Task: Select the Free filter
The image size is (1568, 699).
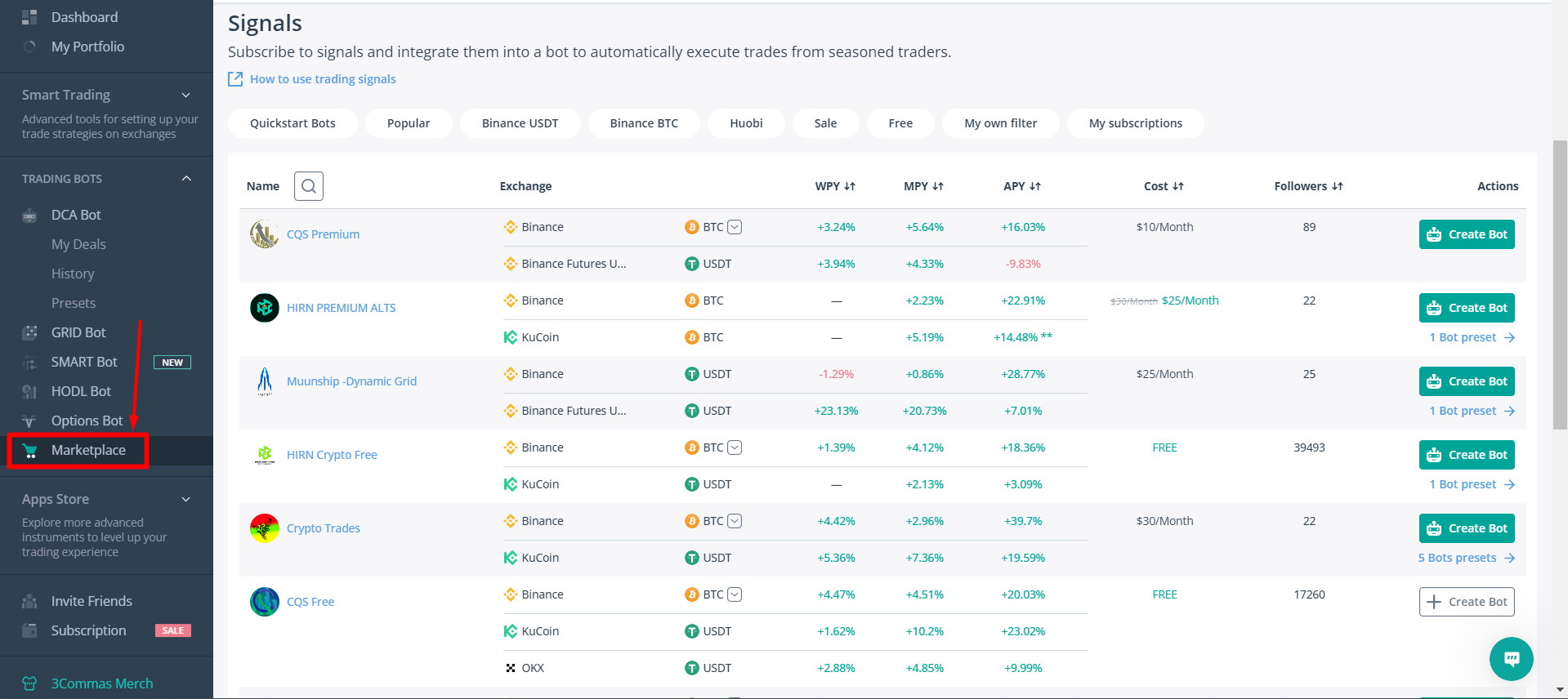Action: pos(900,123)
